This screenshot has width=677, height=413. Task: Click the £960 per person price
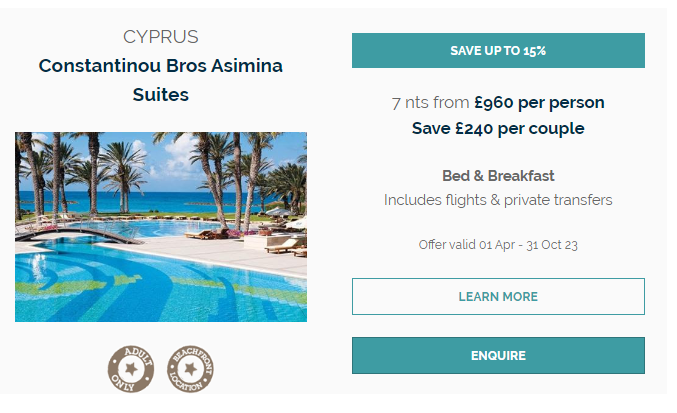(539, 102)
